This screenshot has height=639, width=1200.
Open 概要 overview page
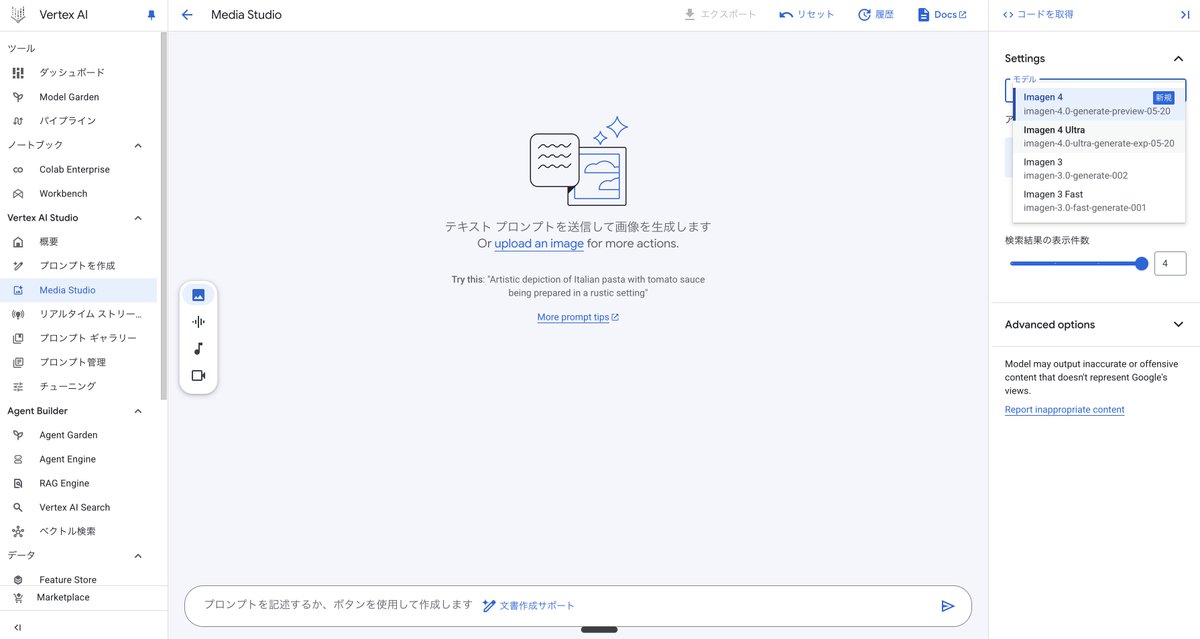click(80, 242)
